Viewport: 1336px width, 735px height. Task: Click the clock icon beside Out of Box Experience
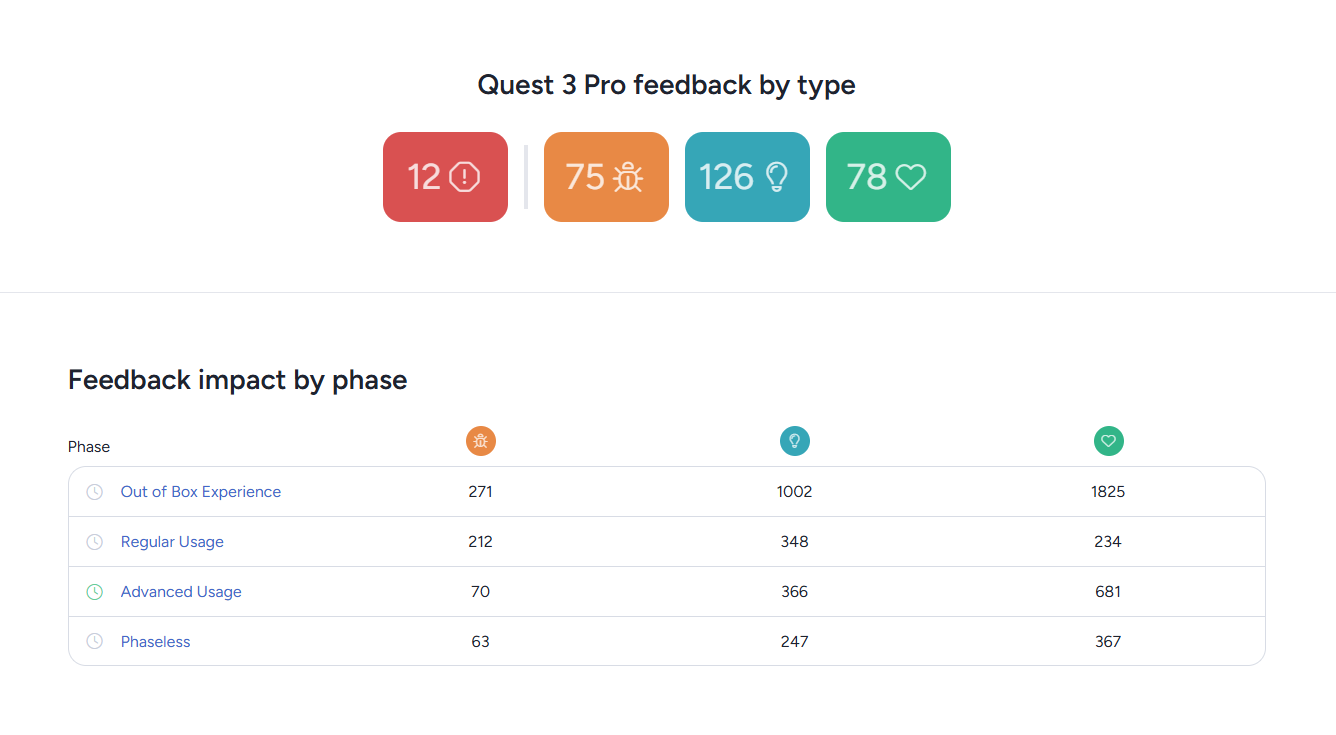pyautogui.click(x=94, y=492)
